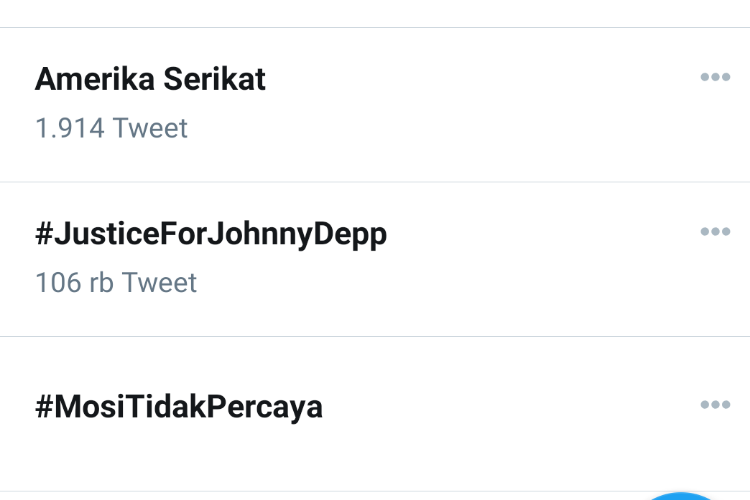Click the 1.914 Tweet count text
Viewport: 750px width, 500px height.
111,128
